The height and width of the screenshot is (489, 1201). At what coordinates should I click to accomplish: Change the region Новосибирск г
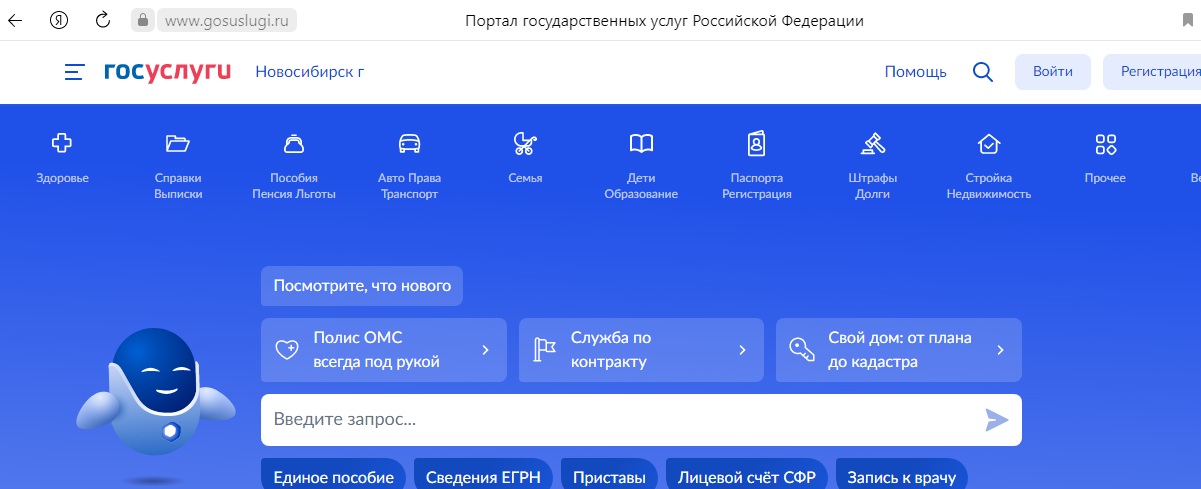tap(310, 72)
